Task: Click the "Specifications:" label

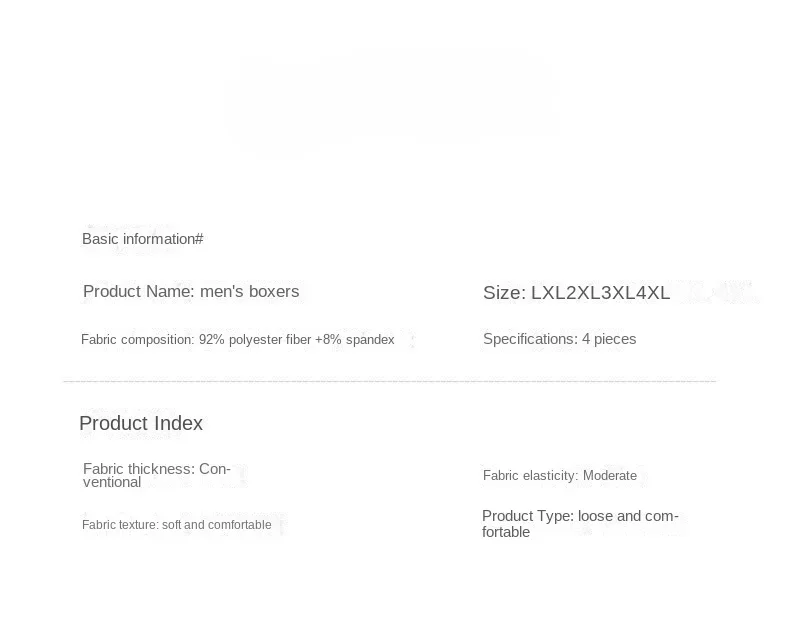Action: pos(530,339)
